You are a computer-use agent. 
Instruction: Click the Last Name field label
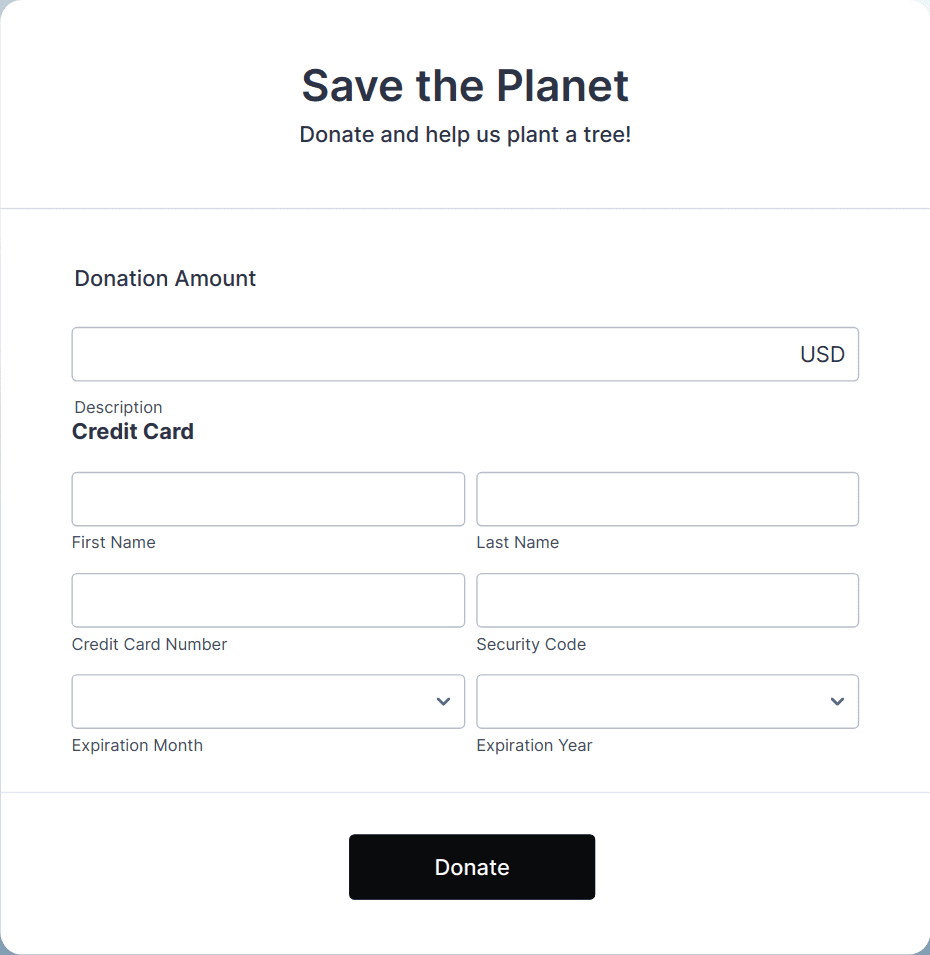[517, 542]
